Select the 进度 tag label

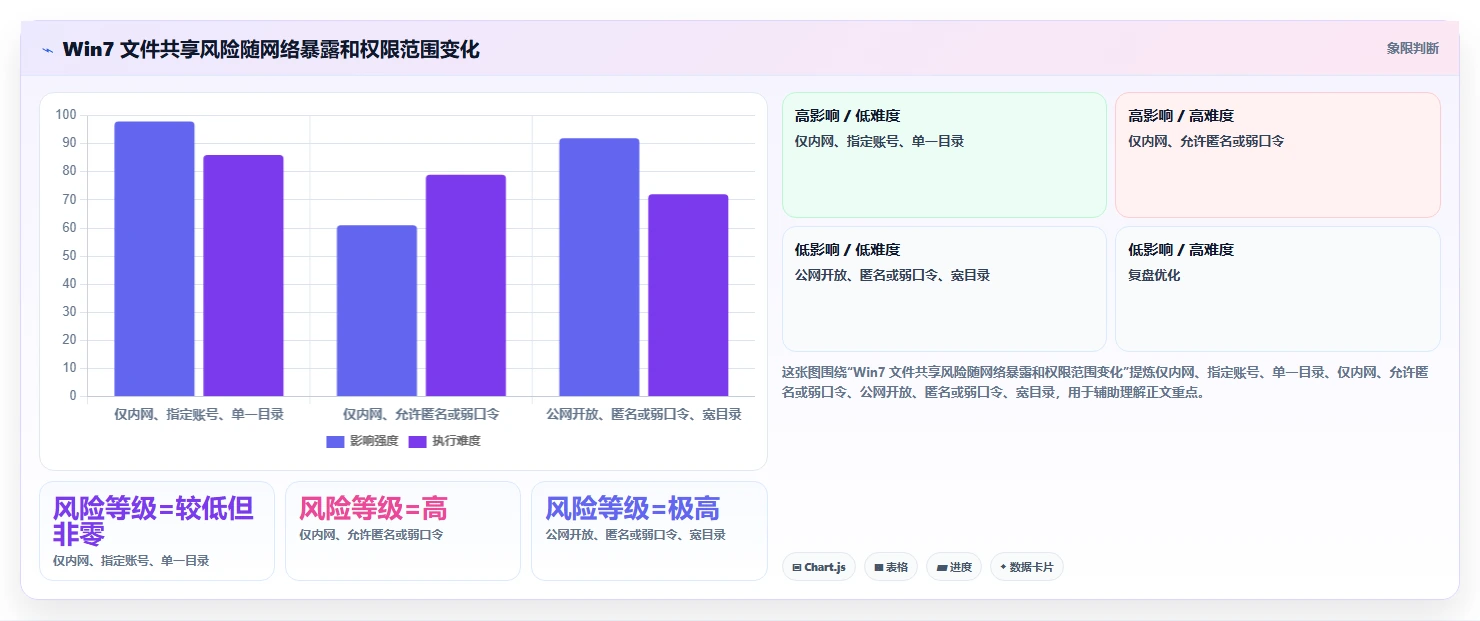point(961,567)
